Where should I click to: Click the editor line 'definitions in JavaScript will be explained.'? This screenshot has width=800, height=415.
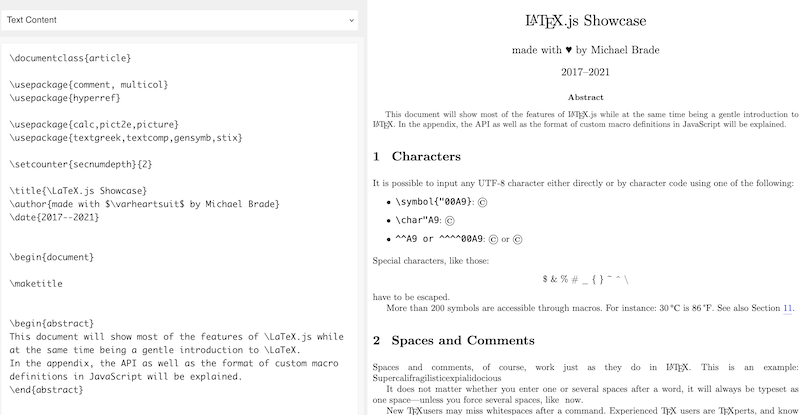coord(126,377)
